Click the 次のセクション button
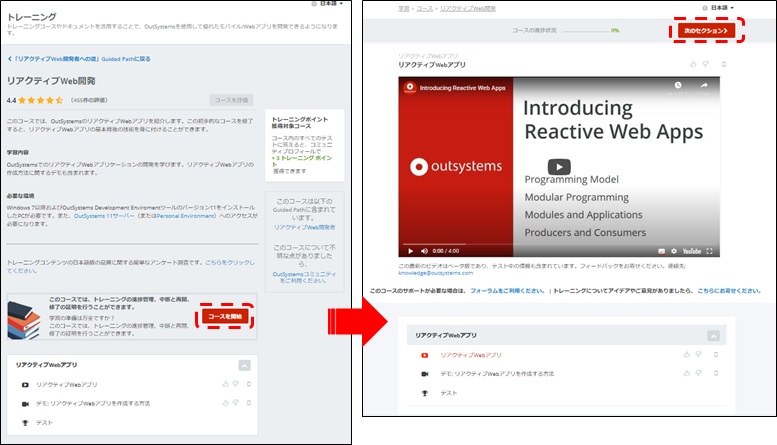This screenshot has height=445, width=777. [x=705, y=31]
